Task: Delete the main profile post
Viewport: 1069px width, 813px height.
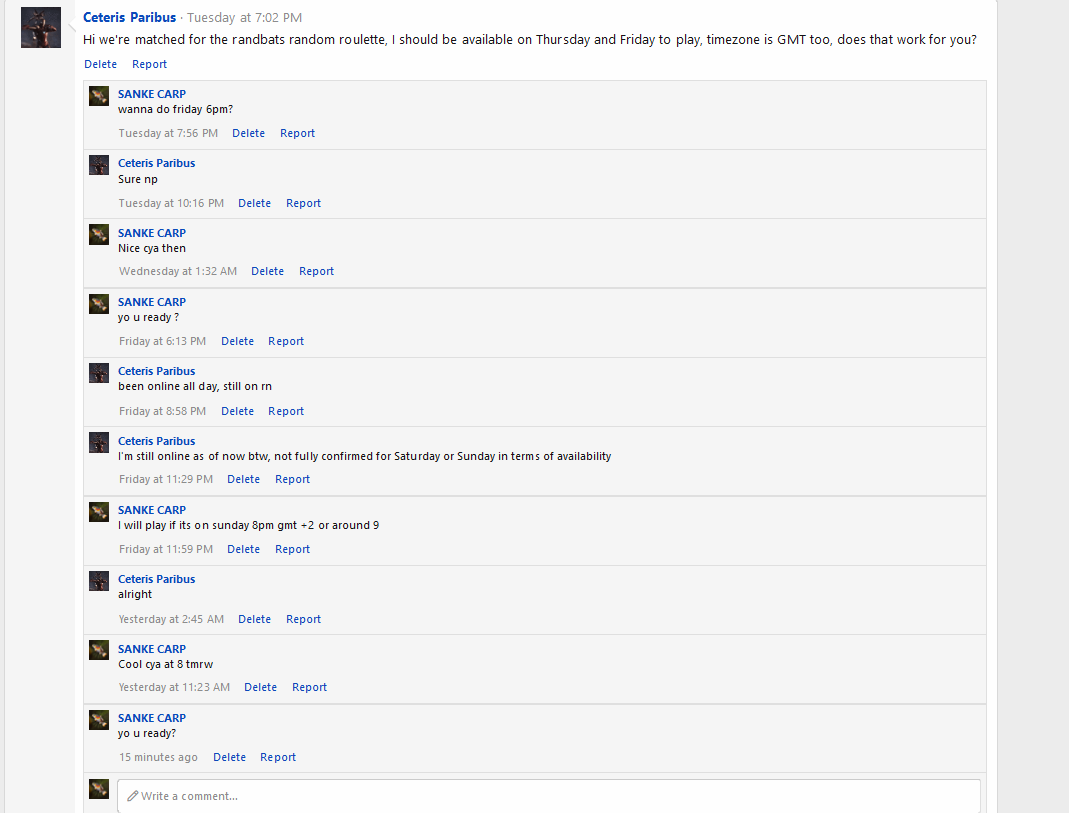Action: click(x=100, y=64)
